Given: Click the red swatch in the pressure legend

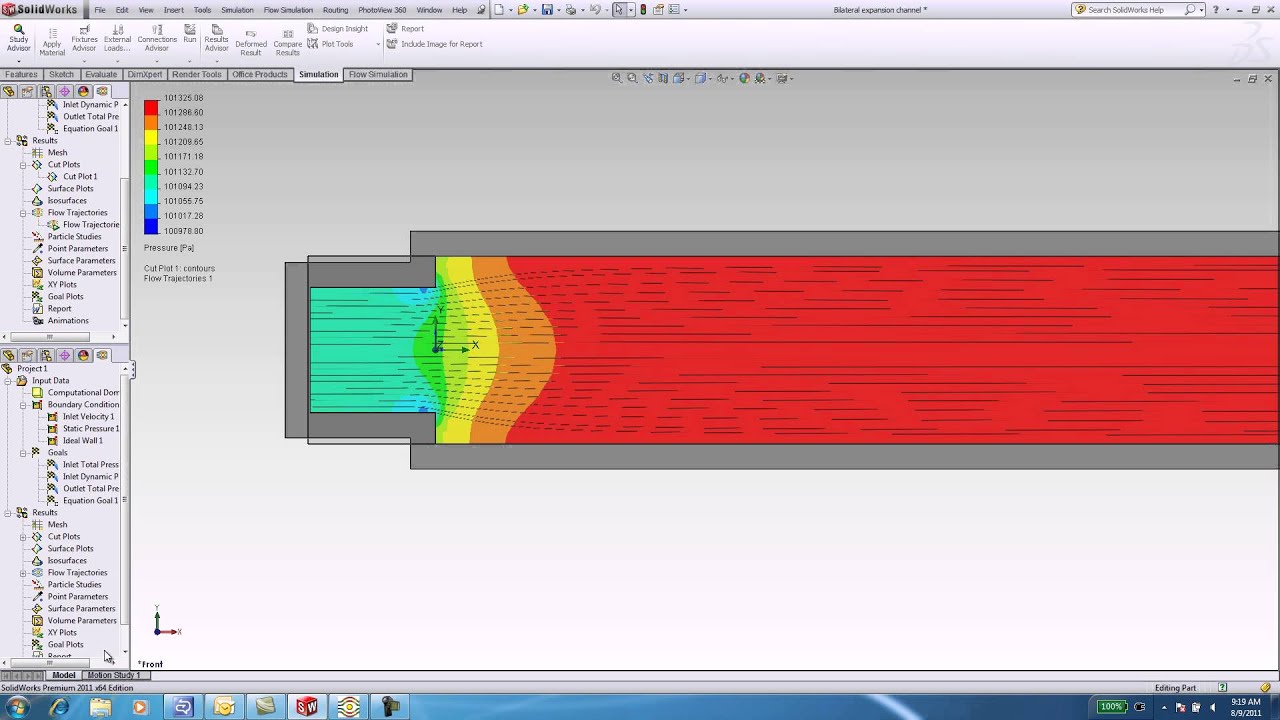Looking at the screenshot, I should (x=151, y=106).
